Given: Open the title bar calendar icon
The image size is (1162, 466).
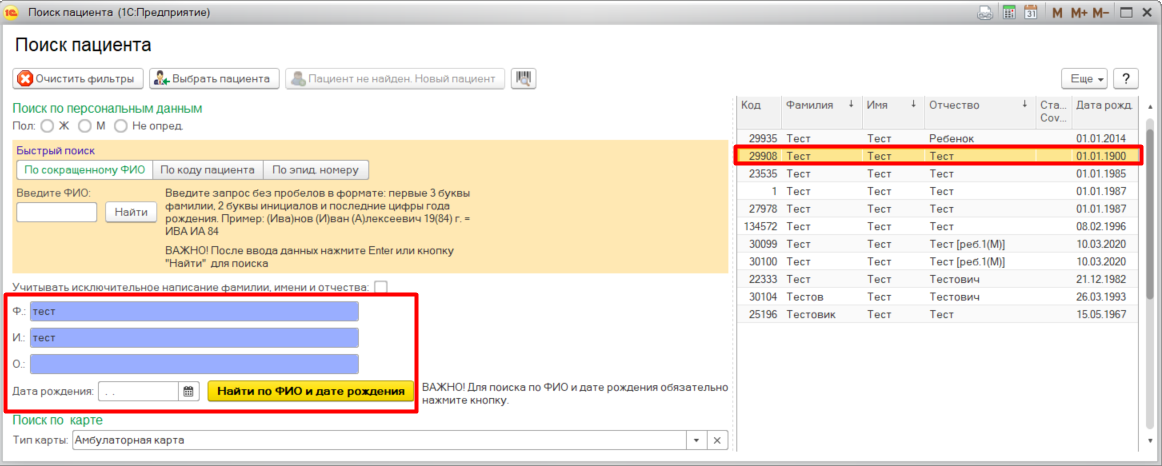Looking at the screenshot, I should (1029, 13).
